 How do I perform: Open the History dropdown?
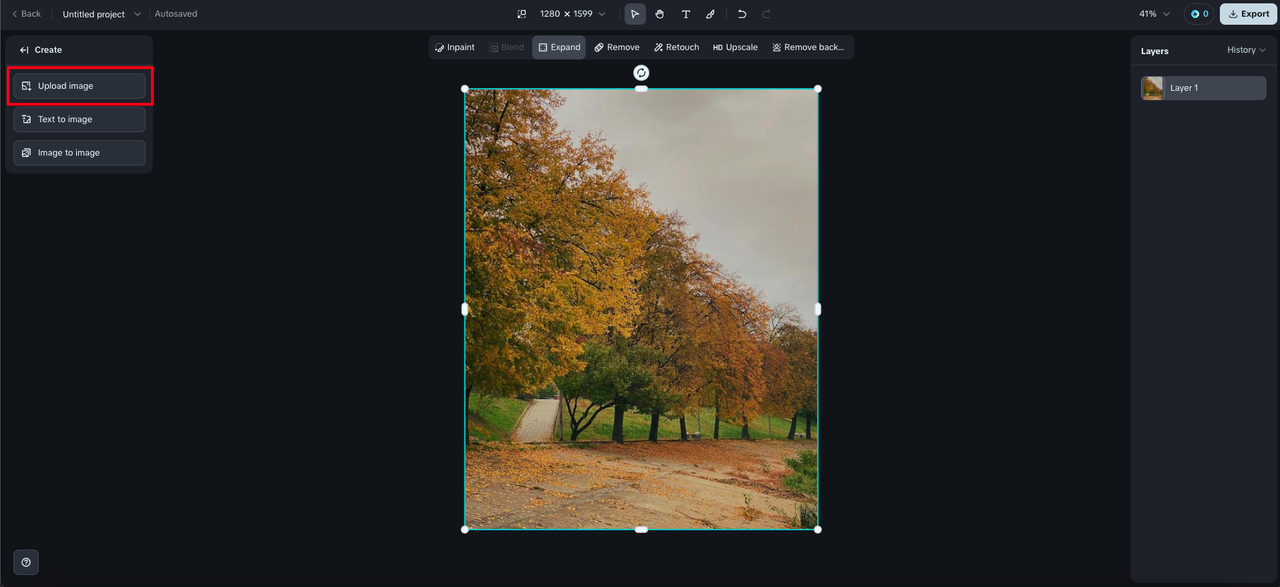point(1246,50)
